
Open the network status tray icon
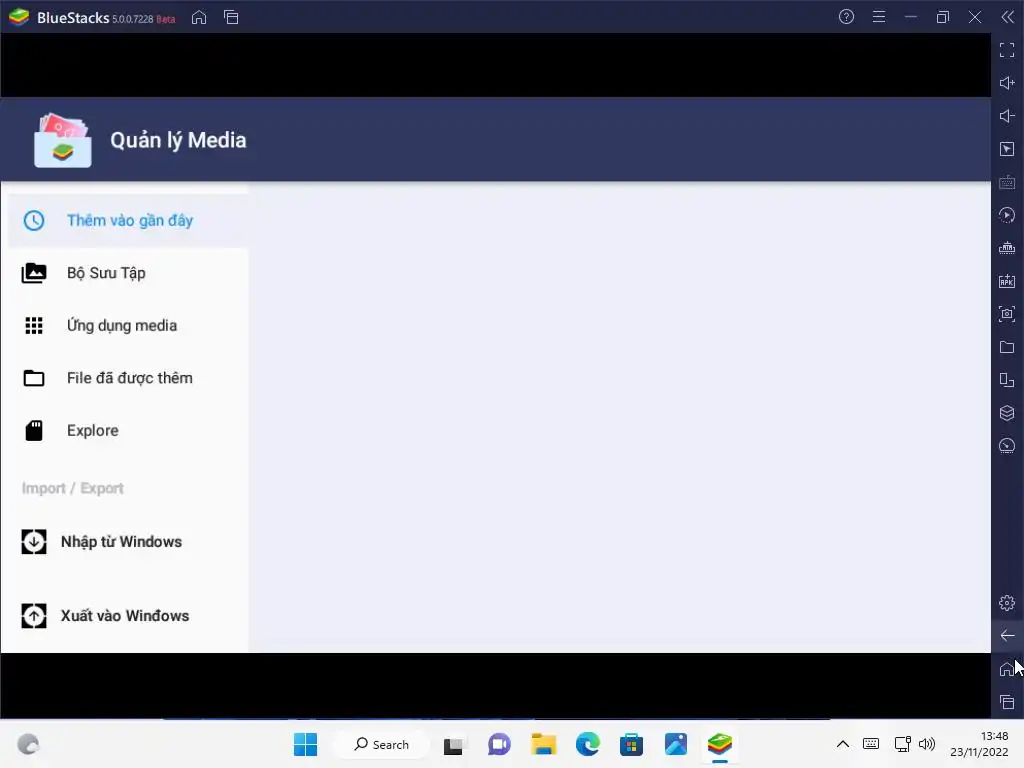click(x=903, y=744)
